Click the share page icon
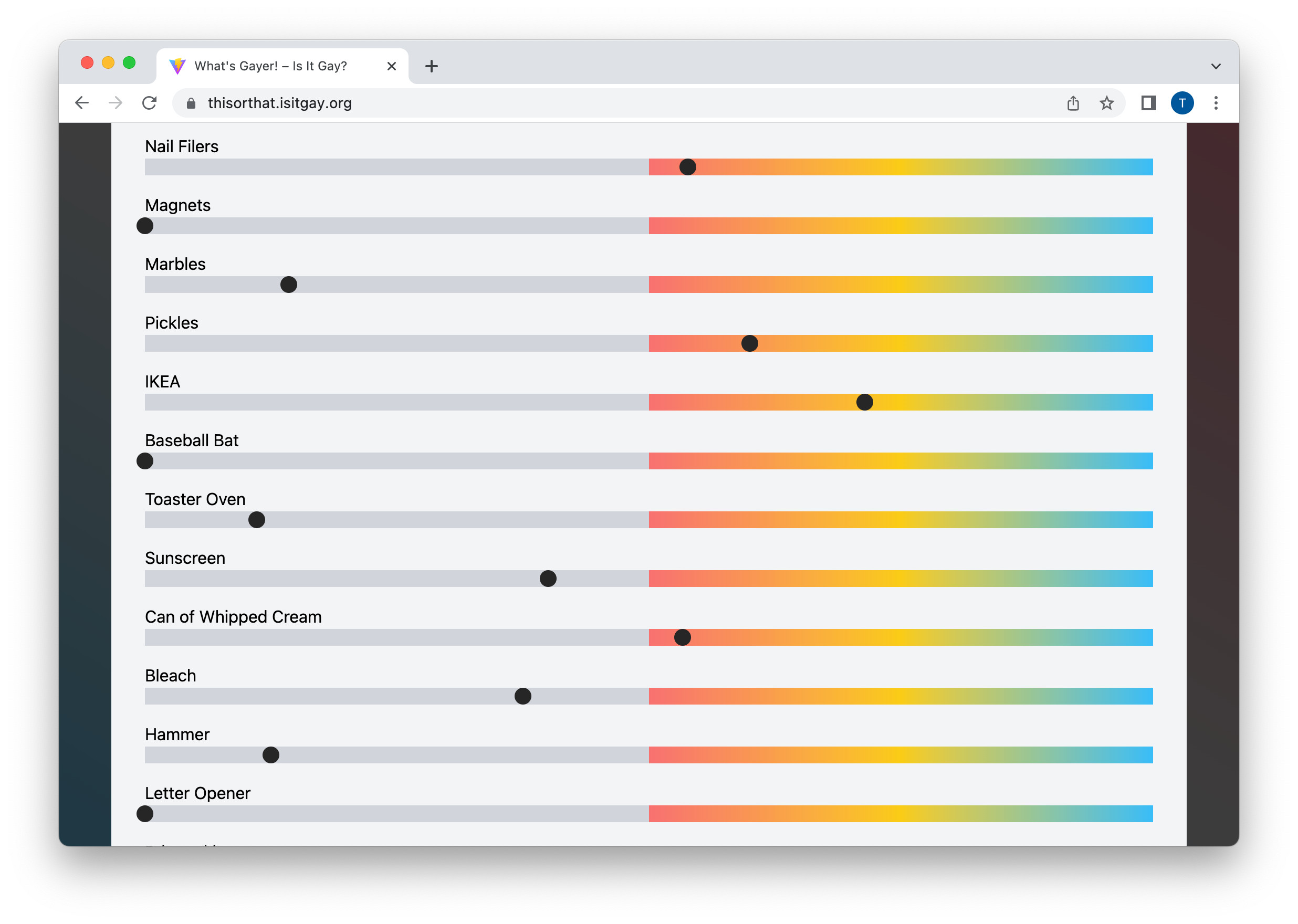The width and height of the screenshot is (1298, 924). coord(1073,103)
